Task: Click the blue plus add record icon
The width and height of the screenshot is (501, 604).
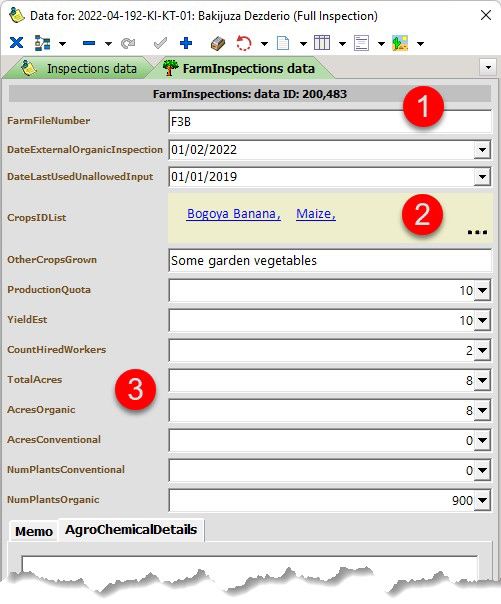Action: click(186, 43)
